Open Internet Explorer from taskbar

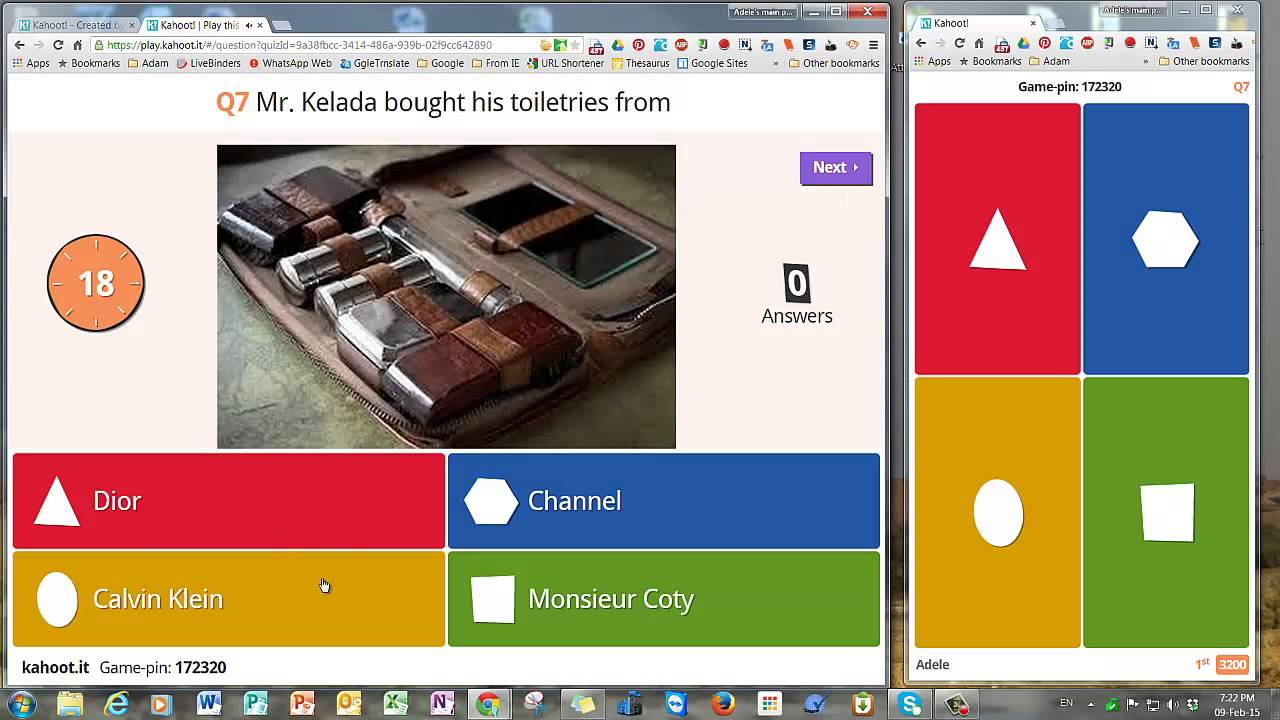(116, 704)
